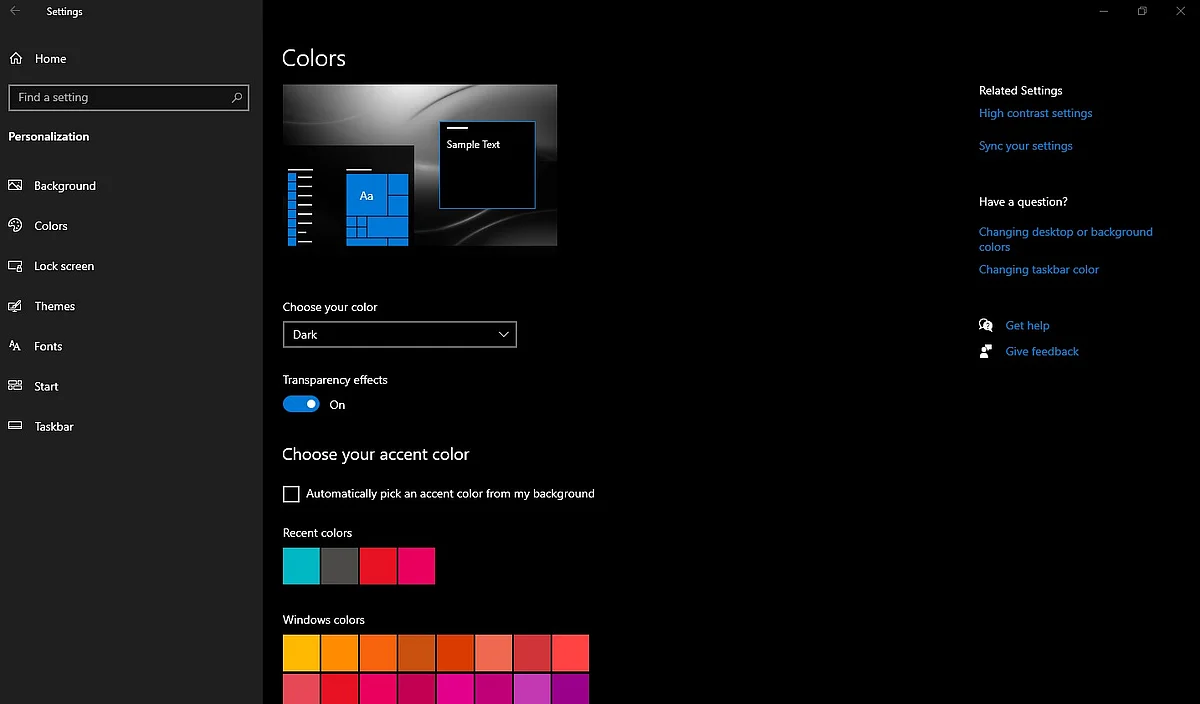Viewport: 1200px width, 704px height.
Task: Open the Themes settings page
Action: point(55,306)
